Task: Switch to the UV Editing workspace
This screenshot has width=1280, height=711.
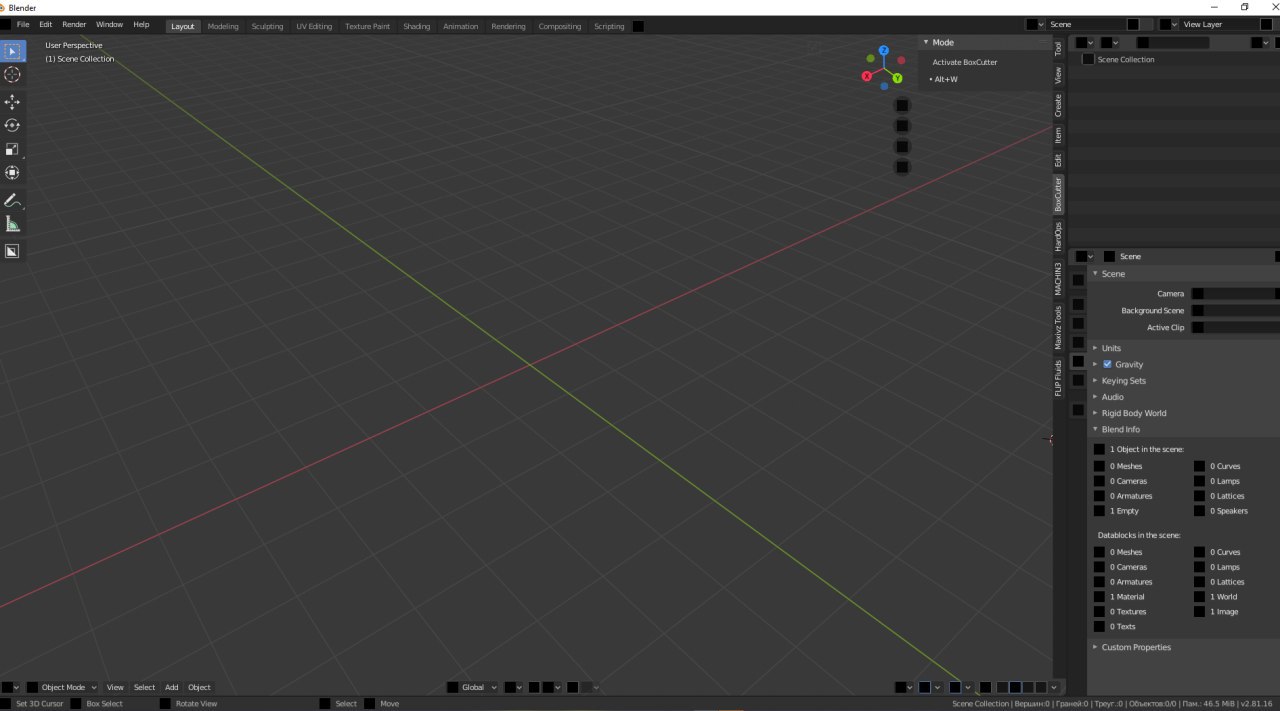Action: (x=314, y=26)
